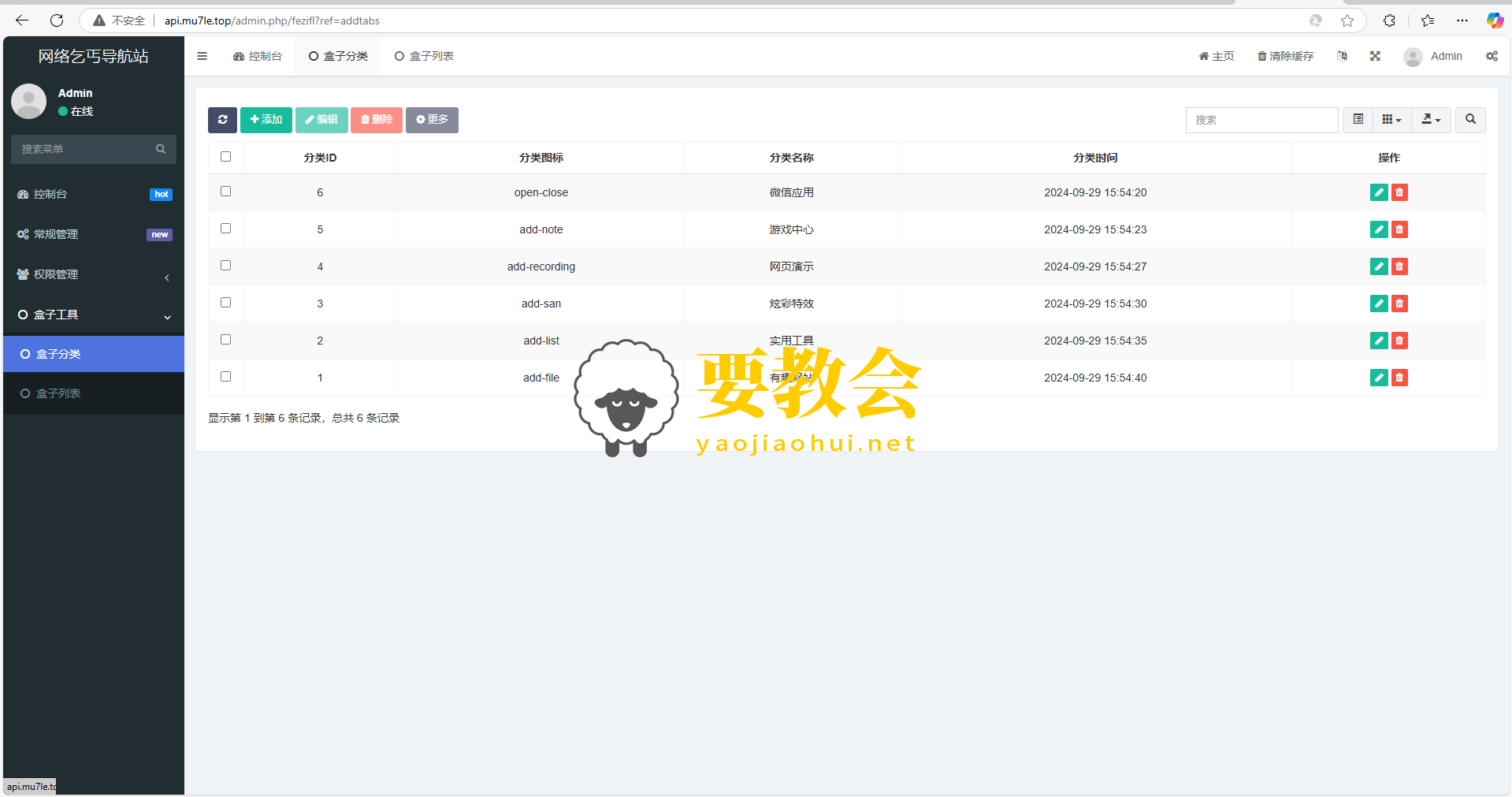
Task: Open browser extensions puzzle icon
Action: point(1389,20)
